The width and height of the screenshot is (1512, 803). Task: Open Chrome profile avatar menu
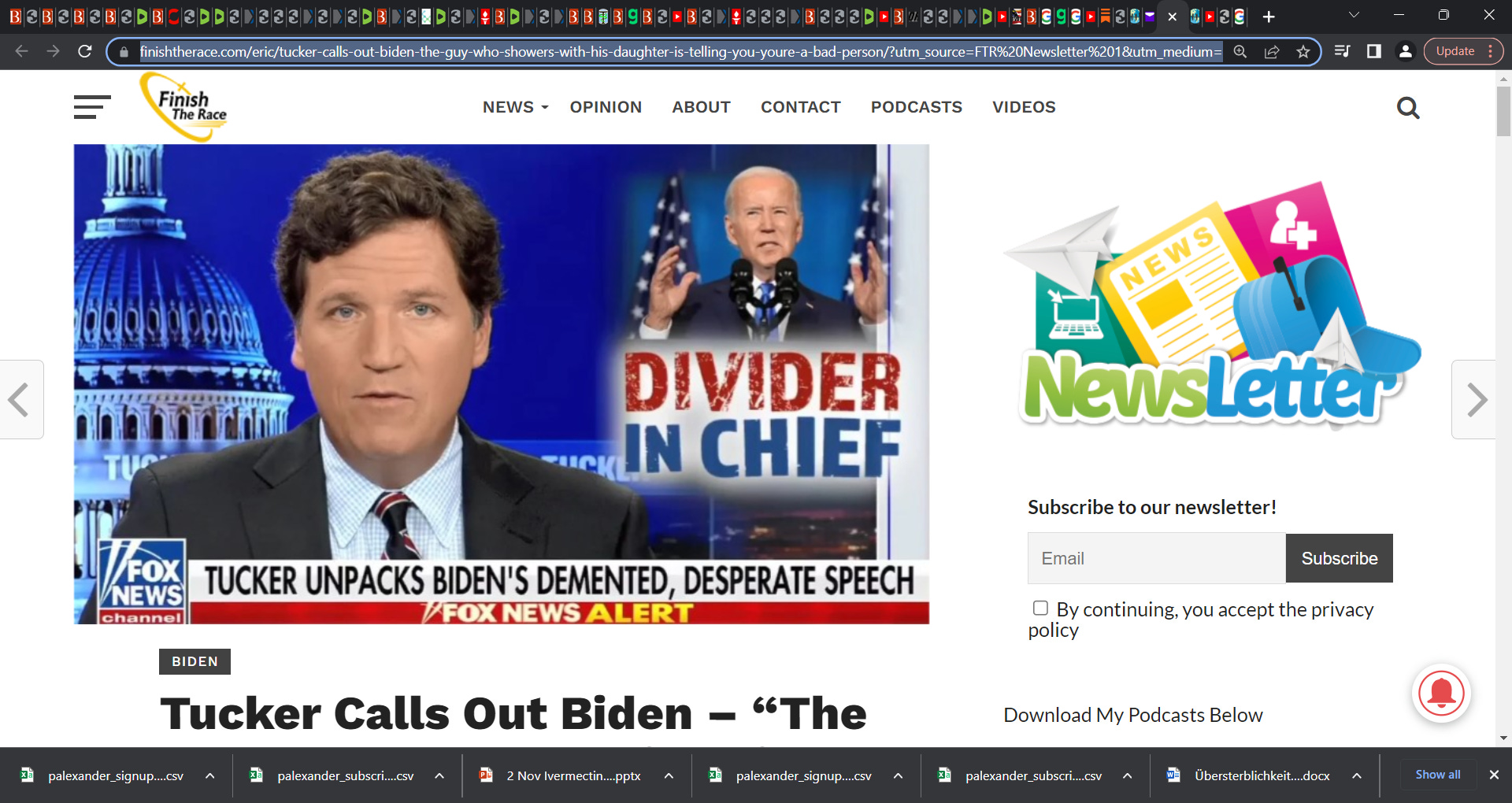tap(1405, 51)
